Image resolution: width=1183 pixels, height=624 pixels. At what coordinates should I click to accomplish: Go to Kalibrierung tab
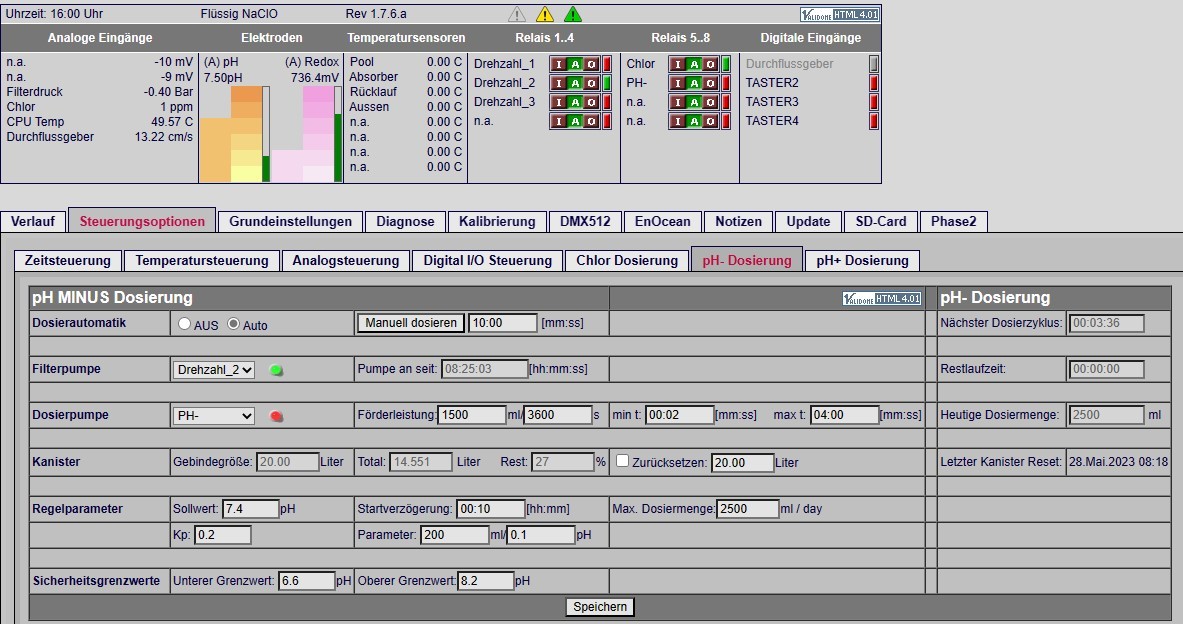pos(497,221)
